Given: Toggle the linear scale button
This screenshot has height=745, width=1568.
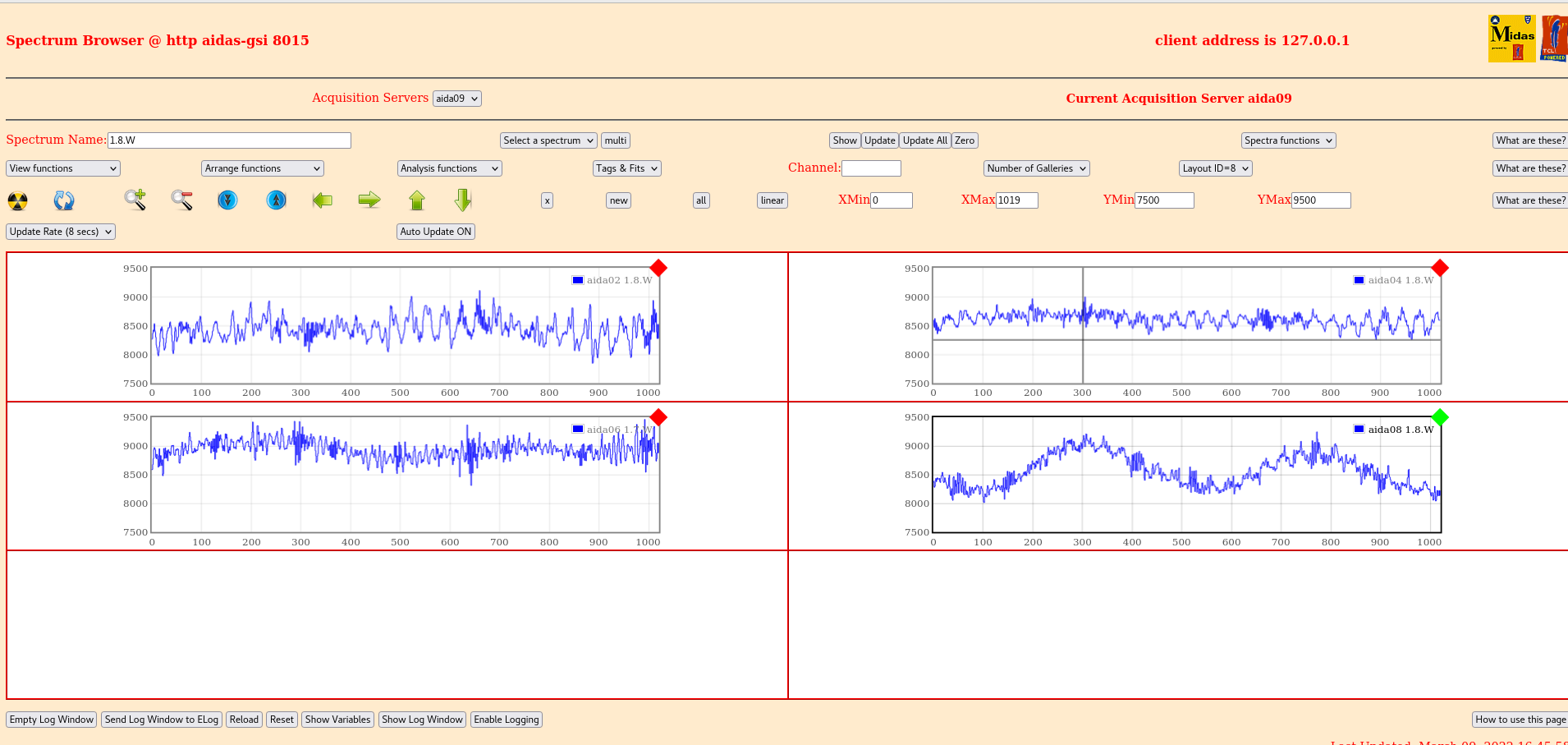Looking at the screenshot, I should click(772, 200).
